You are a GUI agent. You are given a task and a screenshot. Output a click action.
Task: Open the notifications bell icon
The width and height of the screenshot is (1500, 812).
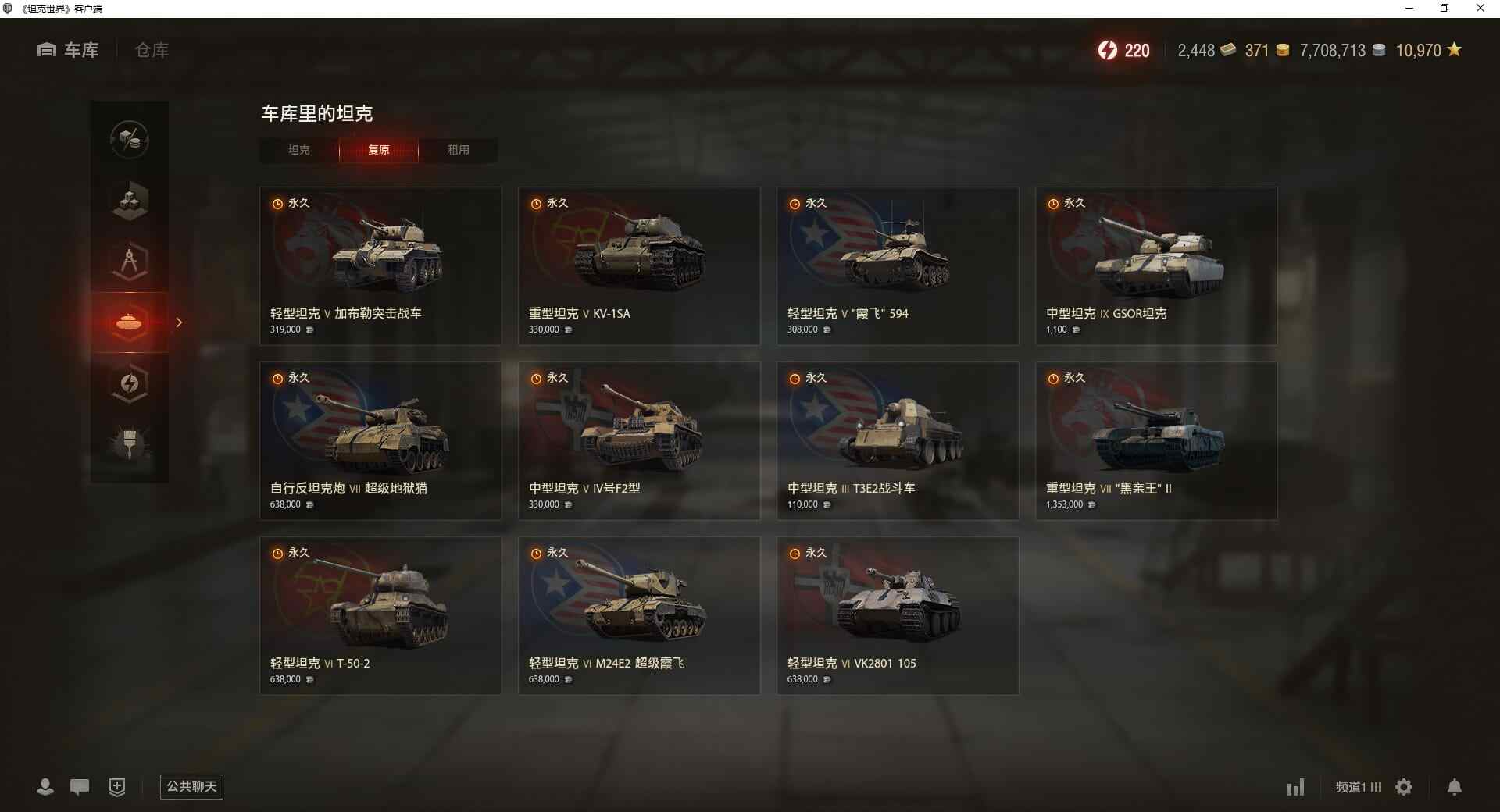click(1455, 787)
